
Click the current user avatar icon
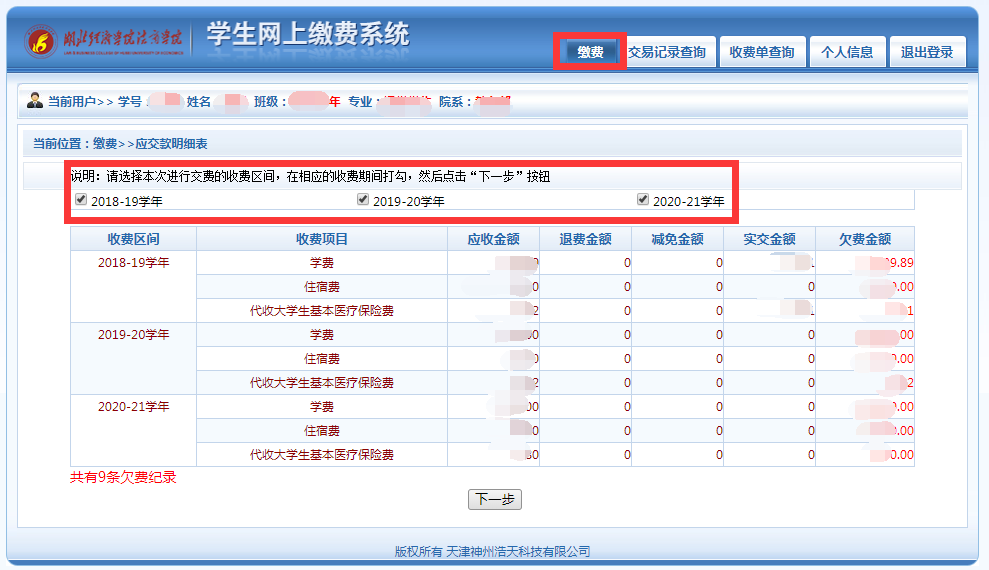point(35,101)
